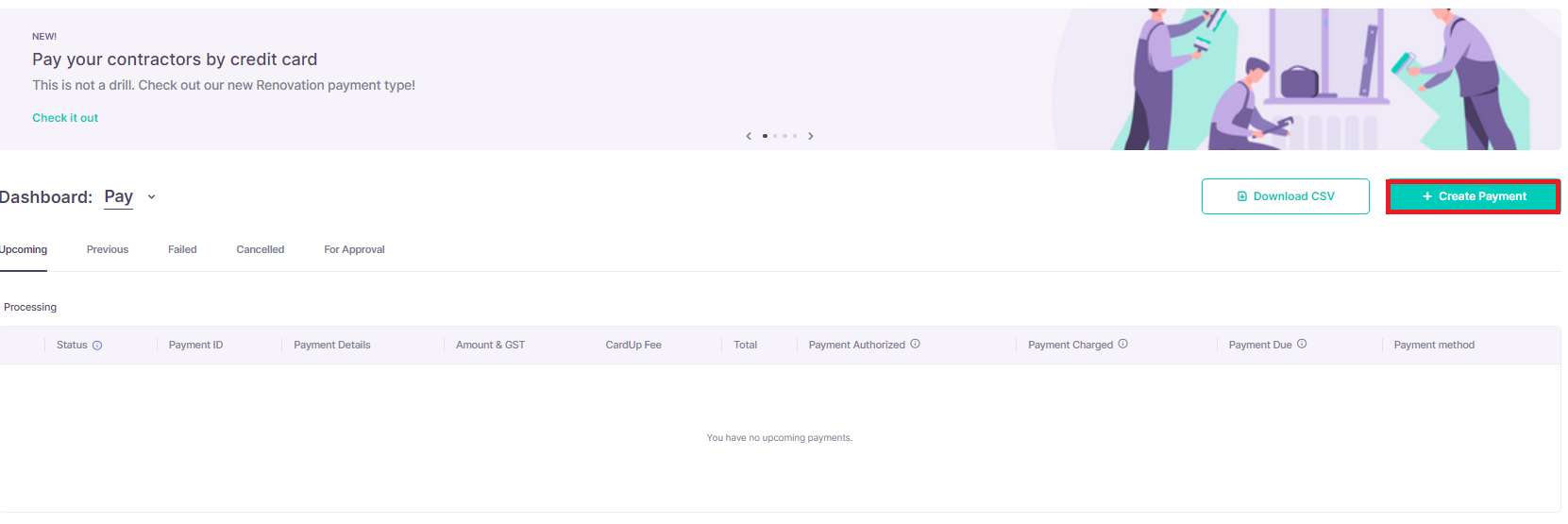Viewport: 1568px width, 524px height.
Task: Select the Upcoming tab
Action: (24, 250)
